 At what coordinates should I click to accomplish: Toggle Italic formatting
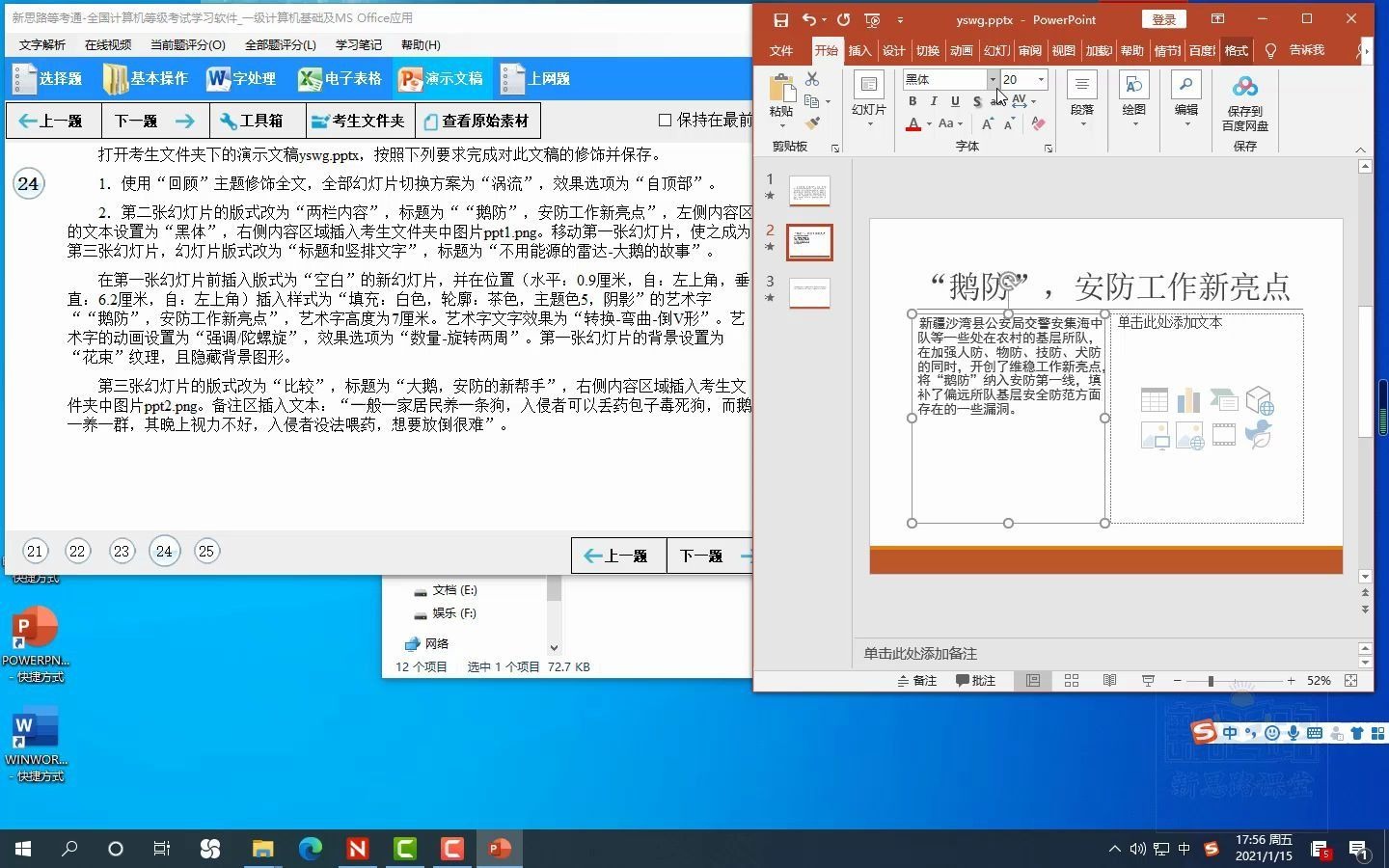933,101
